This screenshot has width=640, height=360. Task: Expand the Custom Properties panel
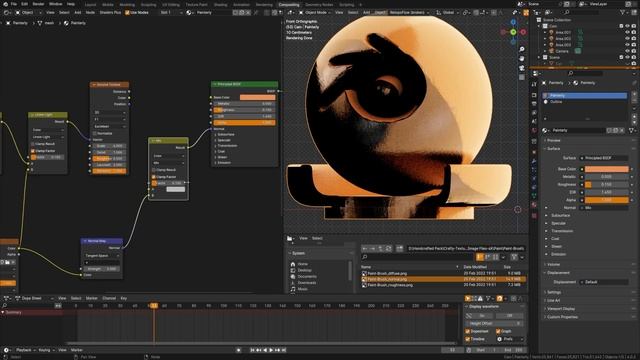pyautogui.click(x=561, y=317)
